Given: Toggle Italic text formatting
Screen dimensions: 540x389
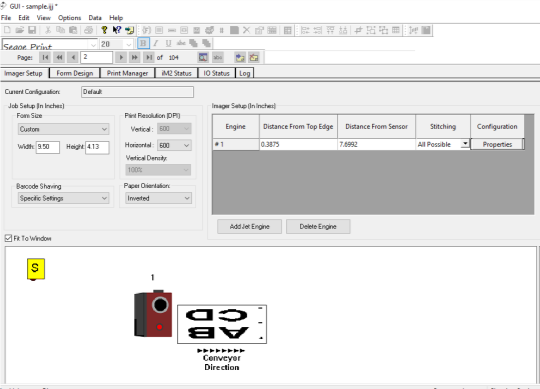Looking at the screenshot, I should (156, 43).
